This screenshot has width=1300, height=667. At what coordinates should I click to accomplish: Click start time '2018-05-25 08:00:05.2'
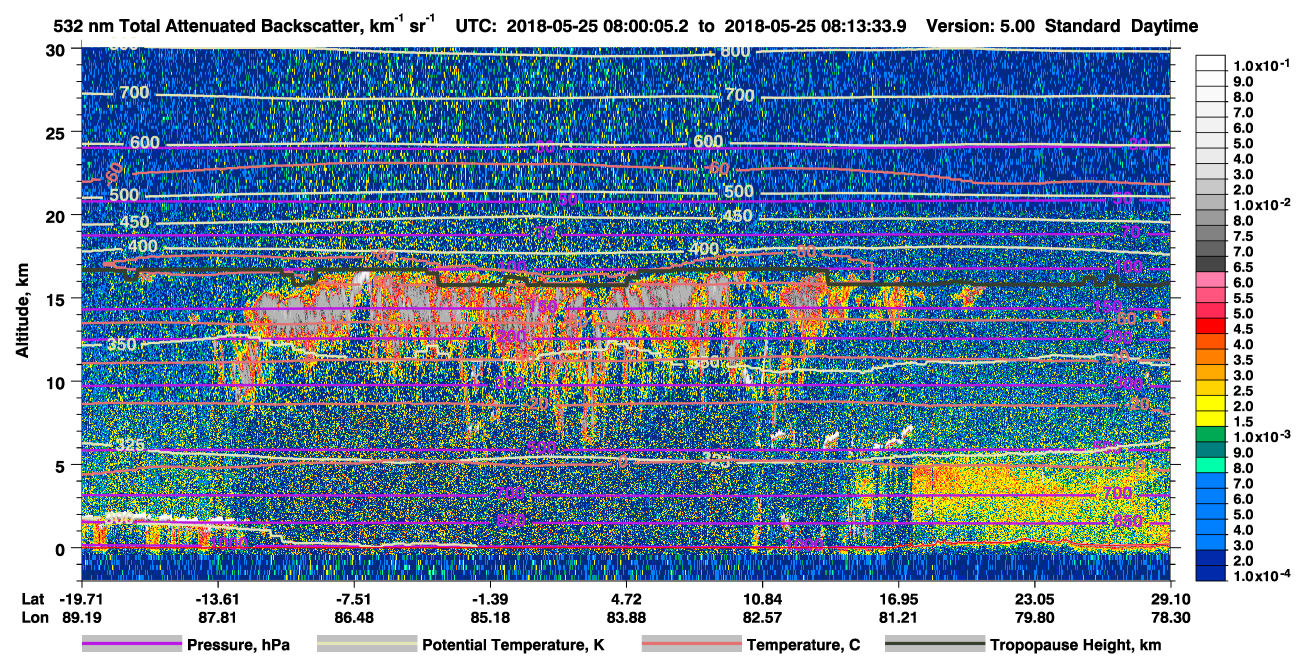click(x=597, y=26)
